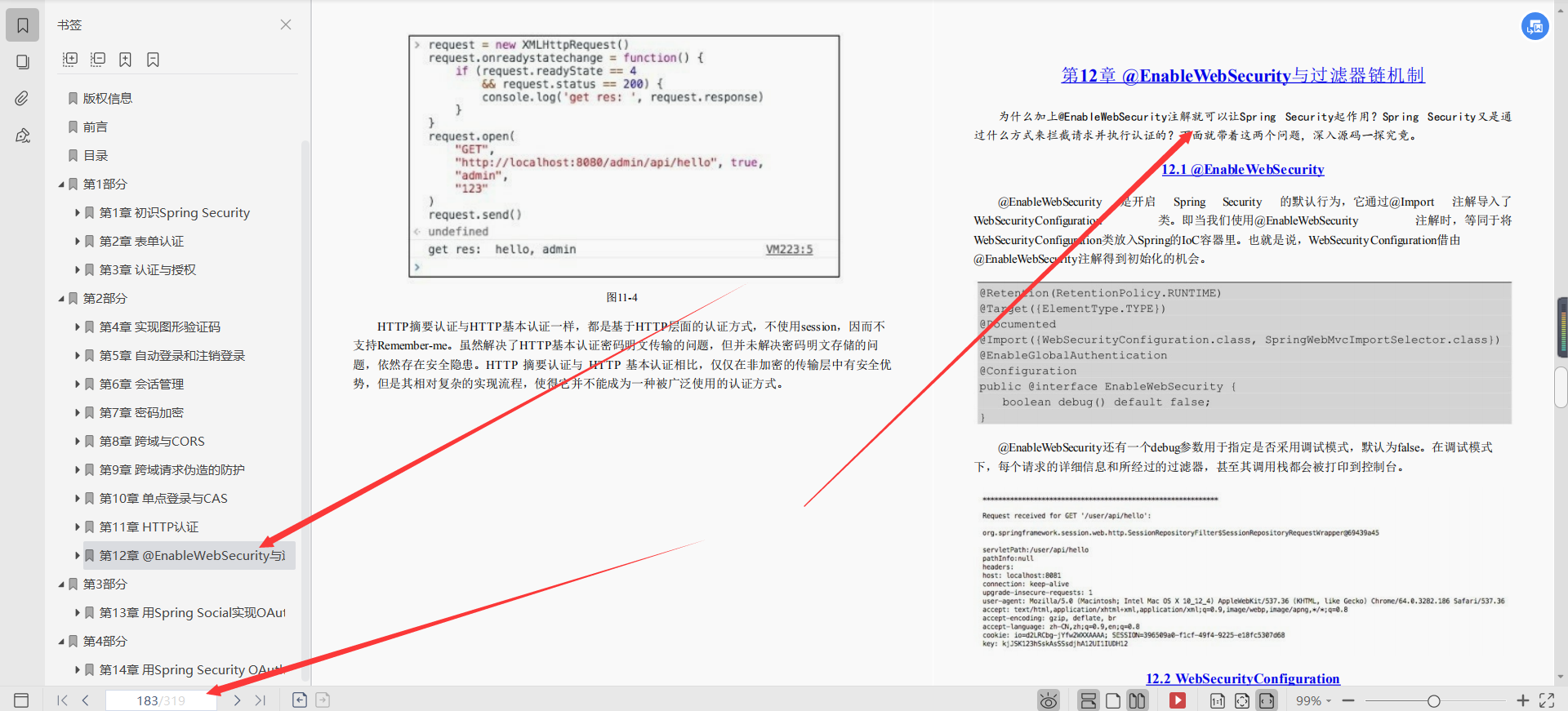
Task: Open the 第12章 @EnableWebSecurity与过滤器链机制 heading link
Action: [1242, 75]
